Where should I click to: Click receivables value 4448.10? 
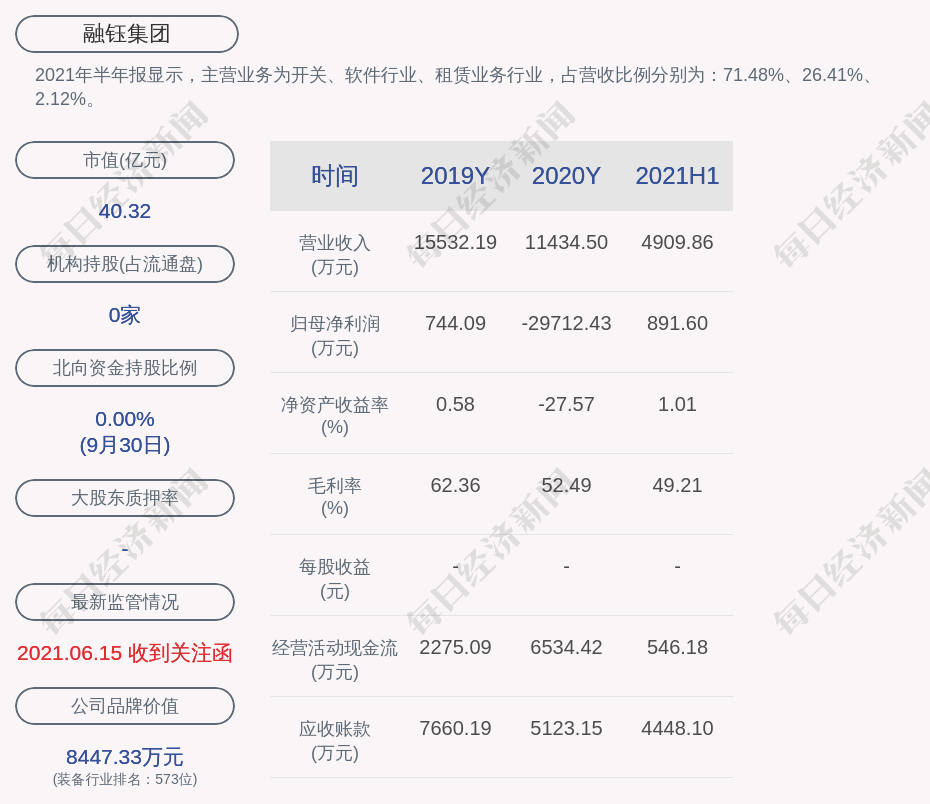(677, 728)
